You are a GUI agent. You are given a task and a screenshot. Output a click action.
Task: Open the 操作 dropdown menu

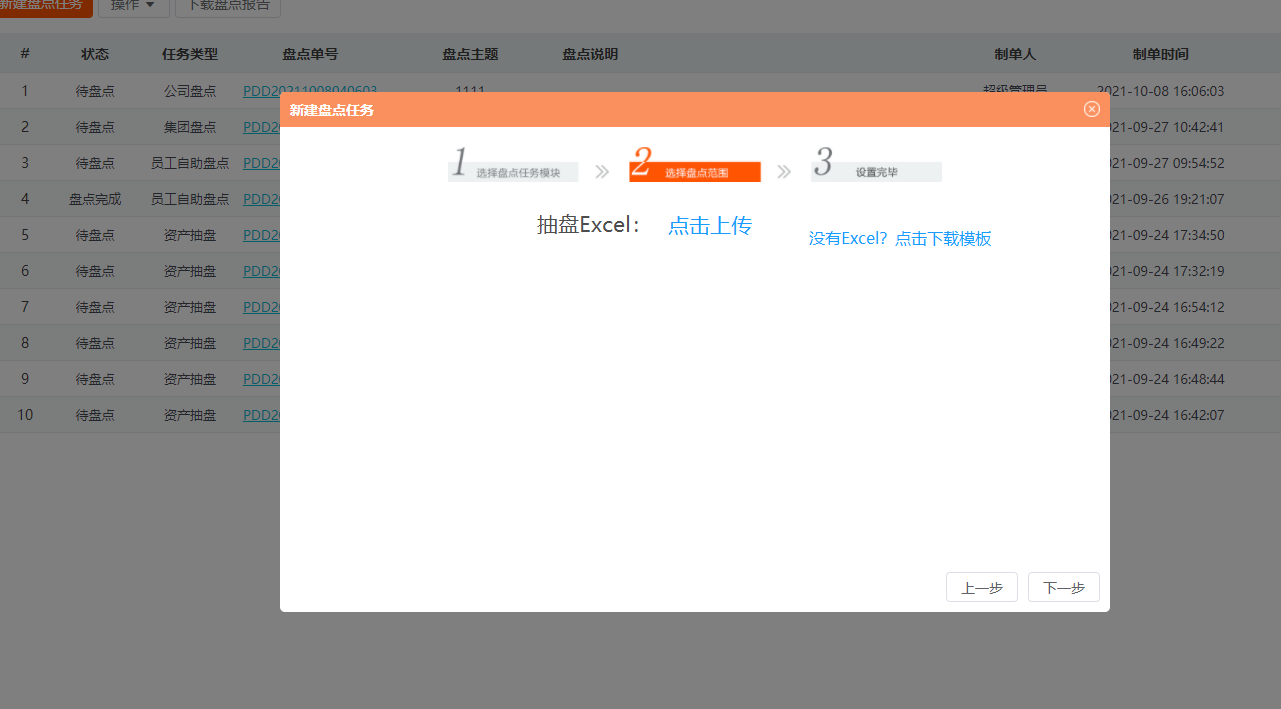point(133,6)
